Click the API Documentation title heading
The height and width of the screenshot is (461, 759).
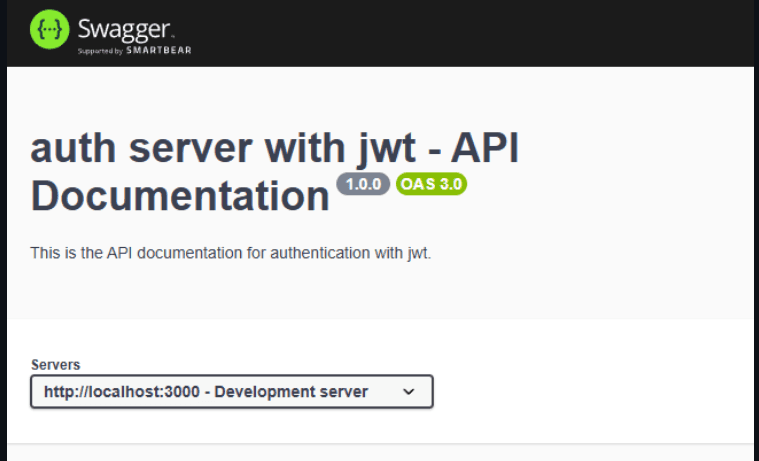pyautogui.click(x=274, y=171)
